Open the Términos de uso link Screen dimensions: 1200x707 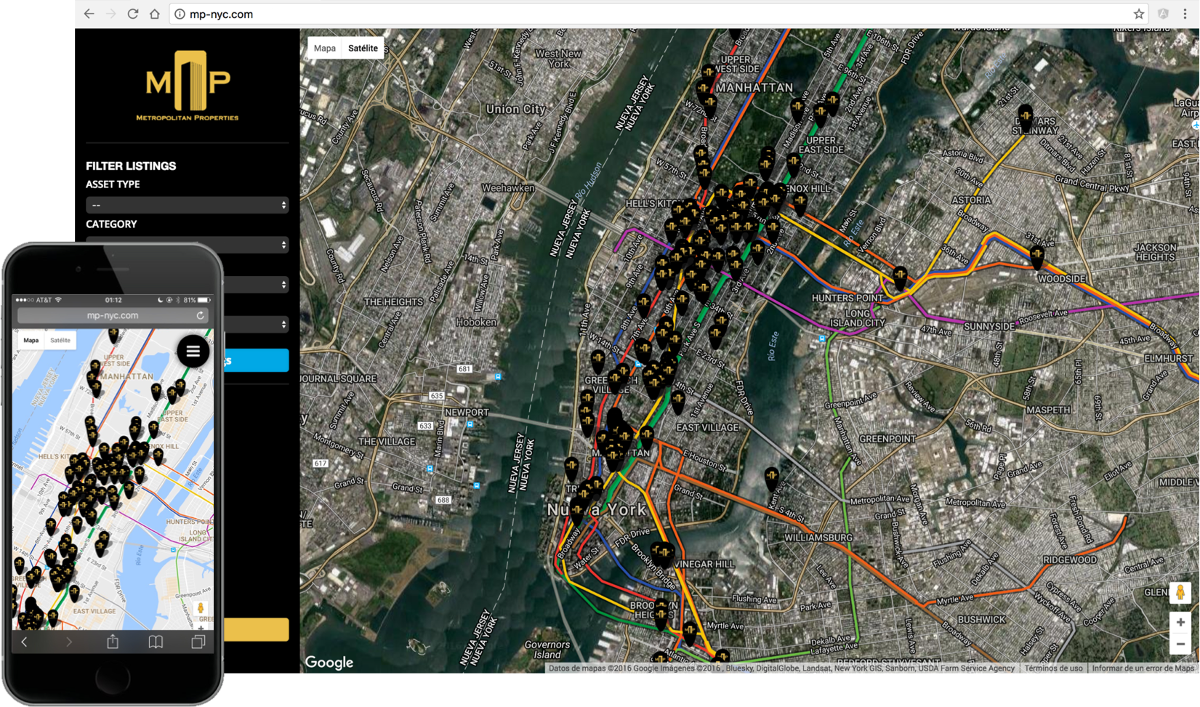(1053, 668)
